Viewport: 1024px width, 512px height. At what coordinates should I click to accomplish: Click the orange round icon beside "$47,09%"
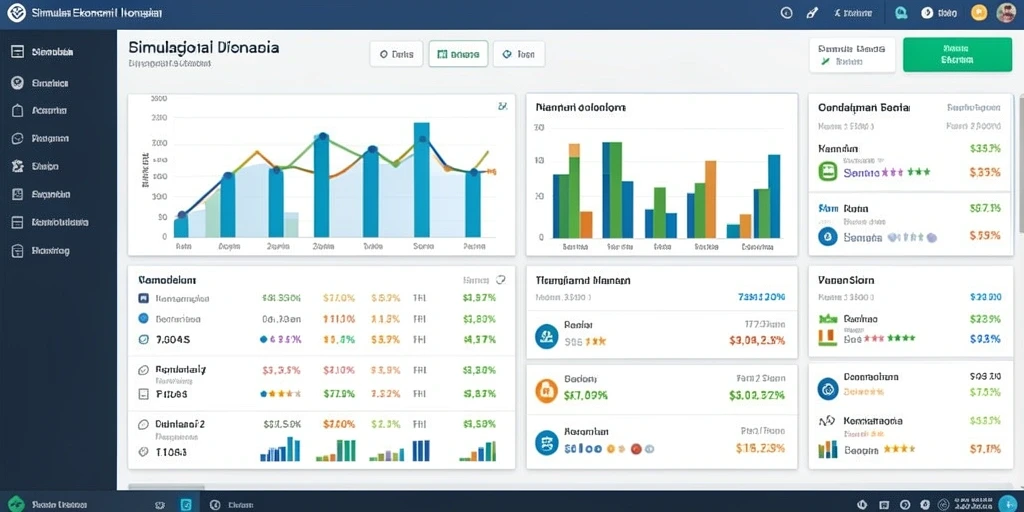point(547,390)
